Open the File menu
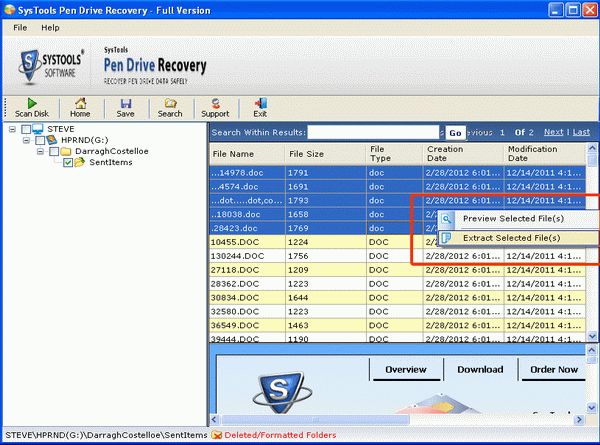The height and width of the screenshot is (445, 600). coord(20,27)
